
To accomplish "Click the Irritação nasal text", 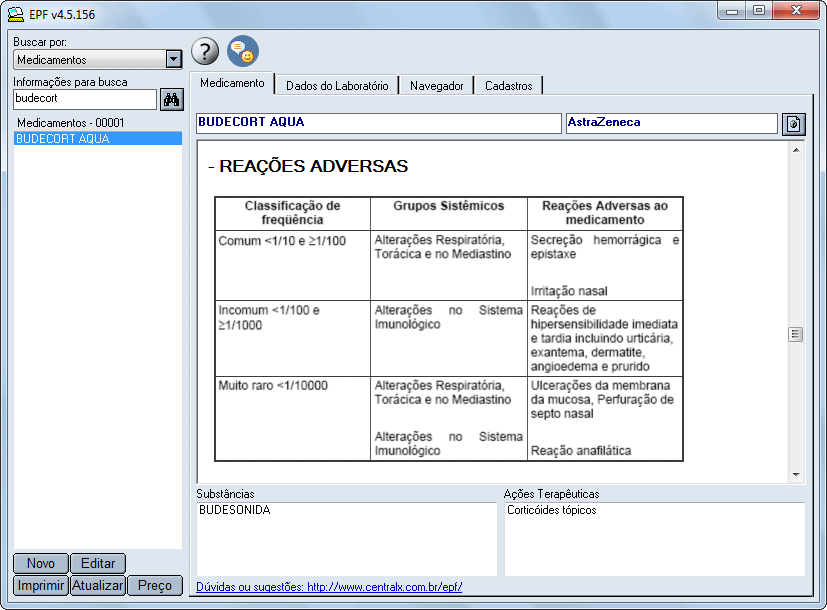I will [x=569, y=291].
